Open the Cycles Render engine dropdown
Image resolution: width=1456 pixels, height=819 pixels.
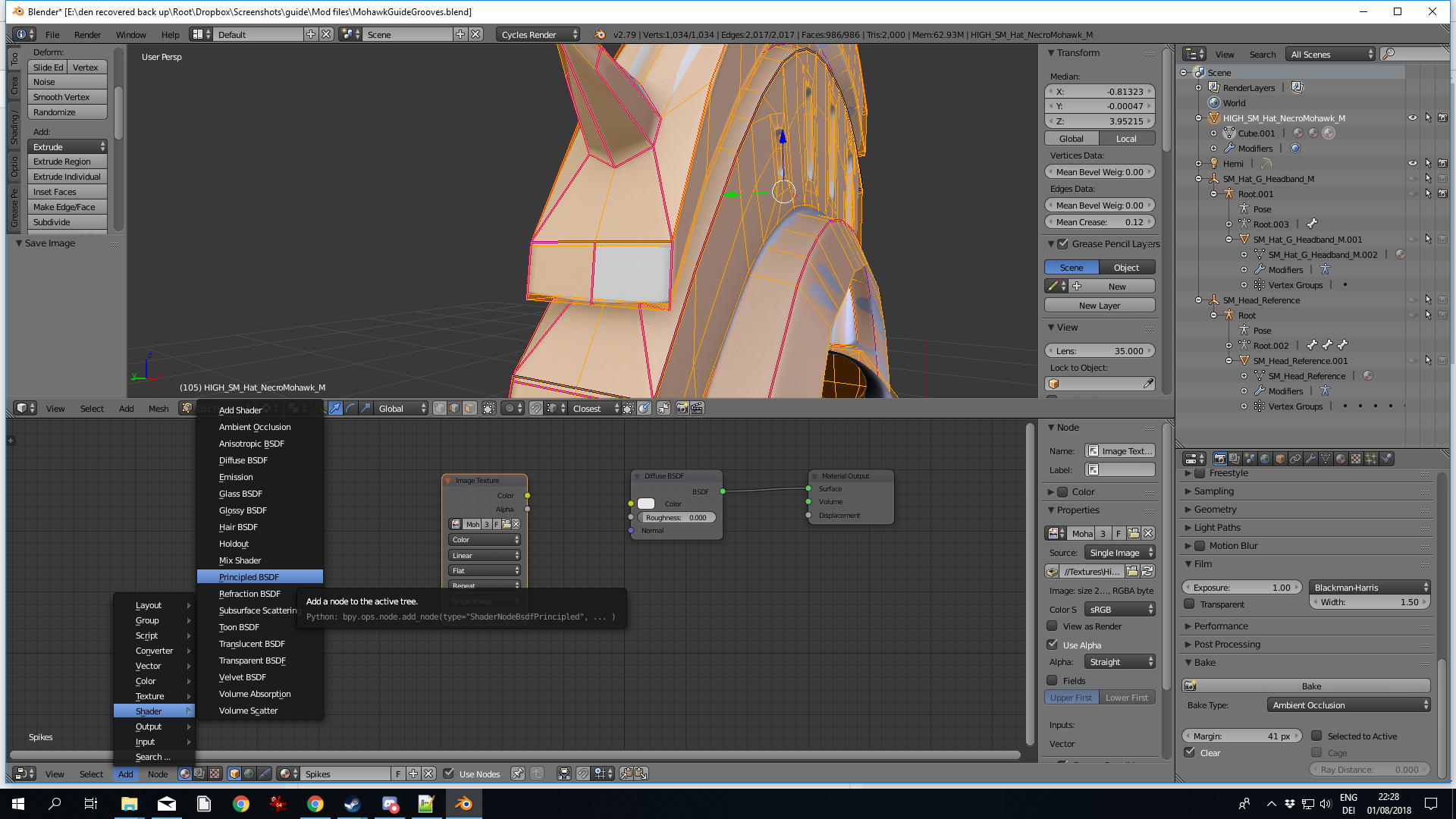click(x=539, y=35)
